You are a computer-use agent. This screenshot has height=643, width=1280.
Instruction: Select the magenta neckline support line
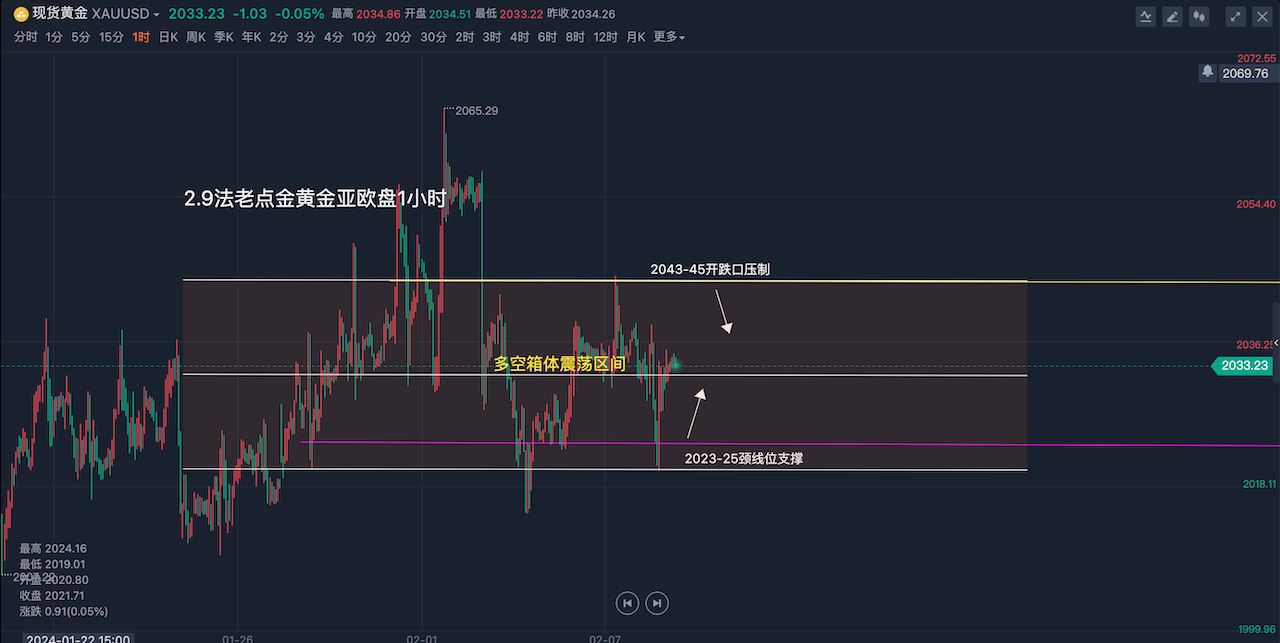click(x=900, y=444)
